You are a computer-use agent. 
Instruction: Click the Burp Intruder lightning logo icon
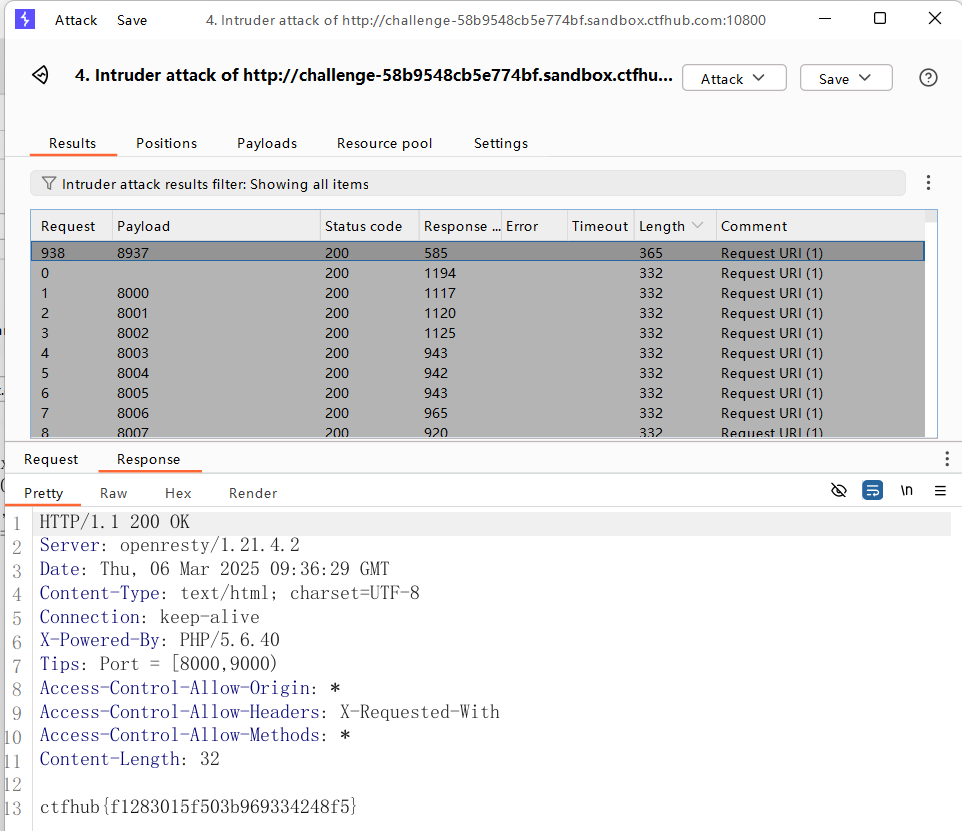click(24, 19)
